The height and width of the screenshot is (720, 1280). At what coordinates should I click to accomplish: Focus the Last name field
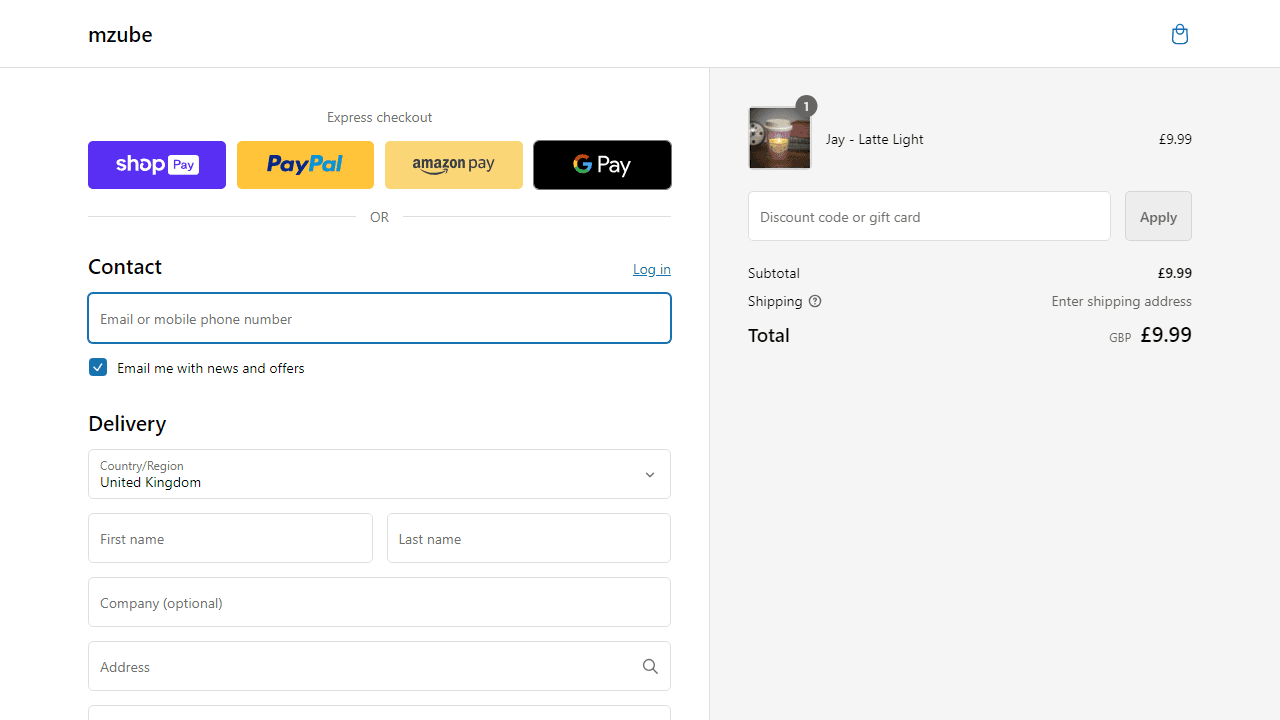tap(529, 538)
